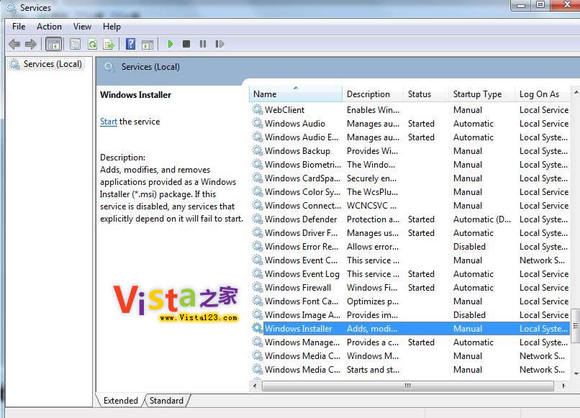Viewport: 580px width, 418px height.
Task: Open the View menu
Action: click(x=82, y=27)
